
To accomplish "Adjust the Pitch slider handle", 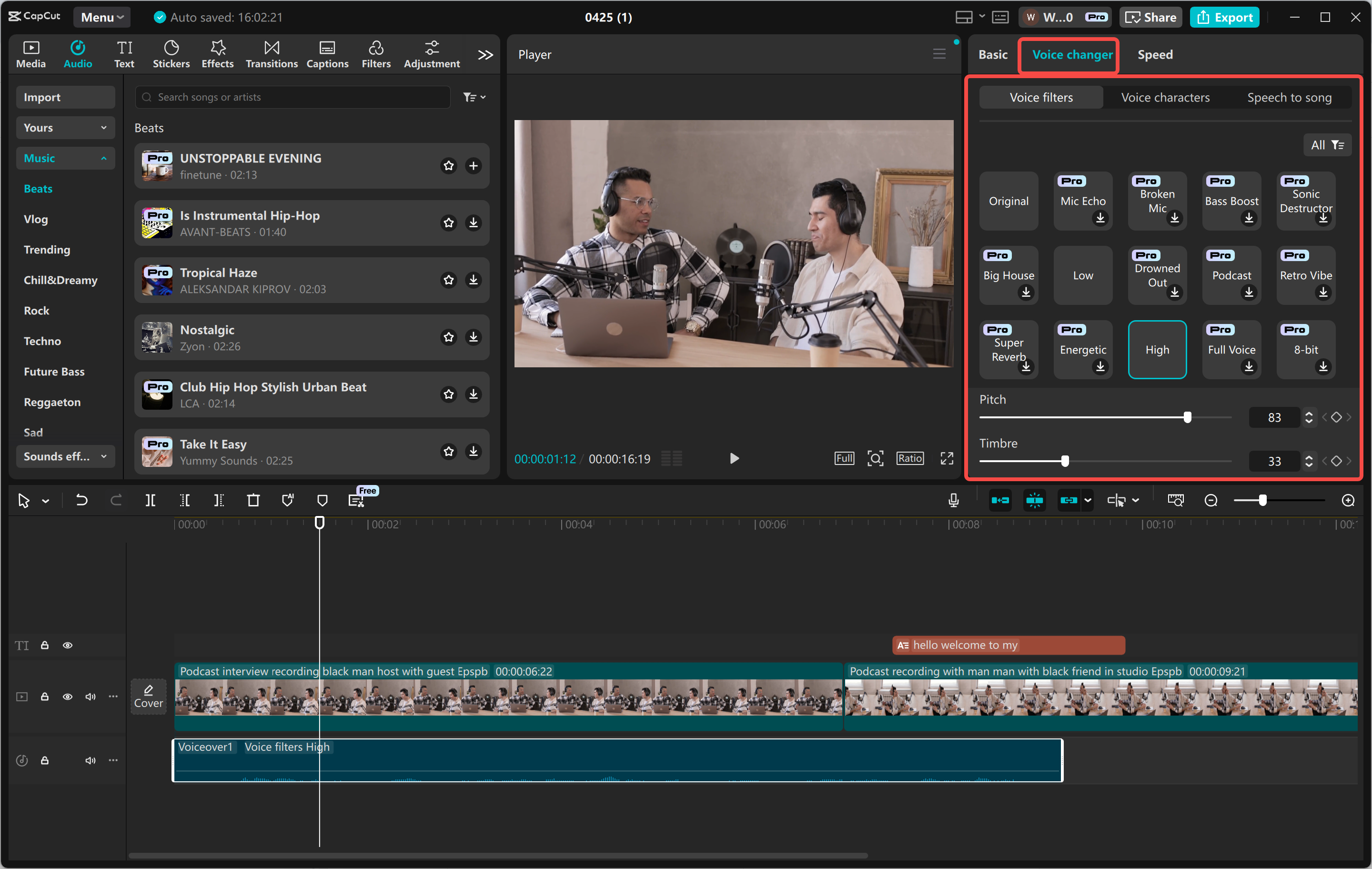I will point(1187,417).
